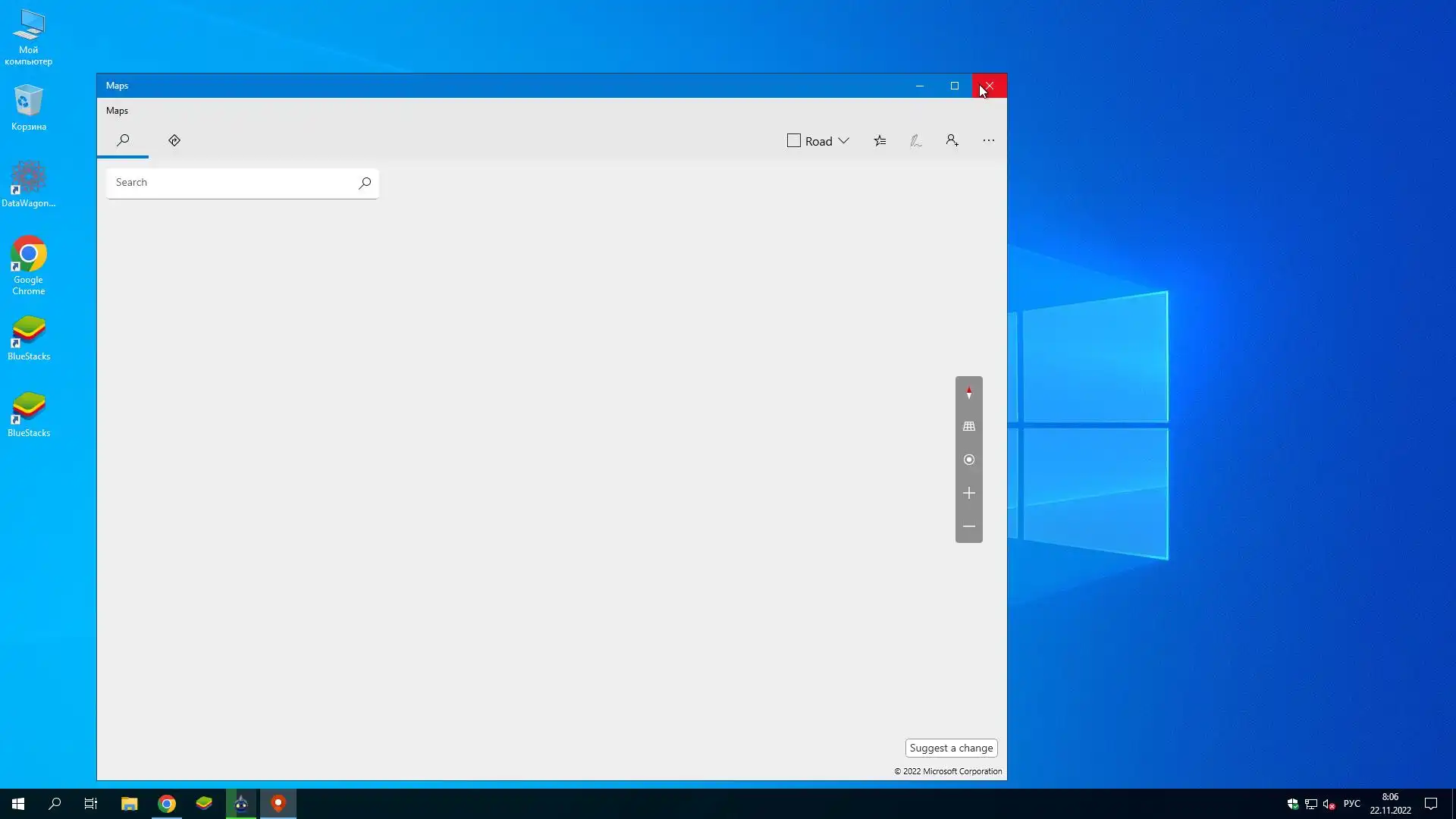Open the Windows Ink toolbar pen icon
Image resolution: width=1456 pixels, height=819 pixels.
(916, 140)
